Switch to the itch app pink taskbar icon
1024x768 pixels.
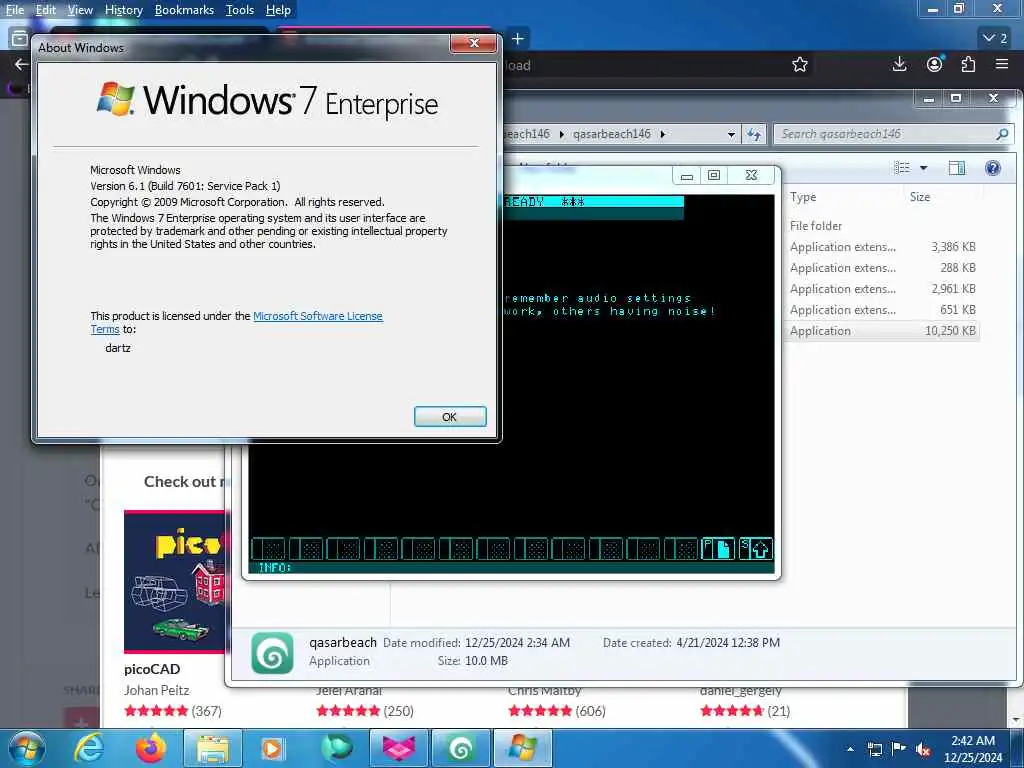(398, 748)
